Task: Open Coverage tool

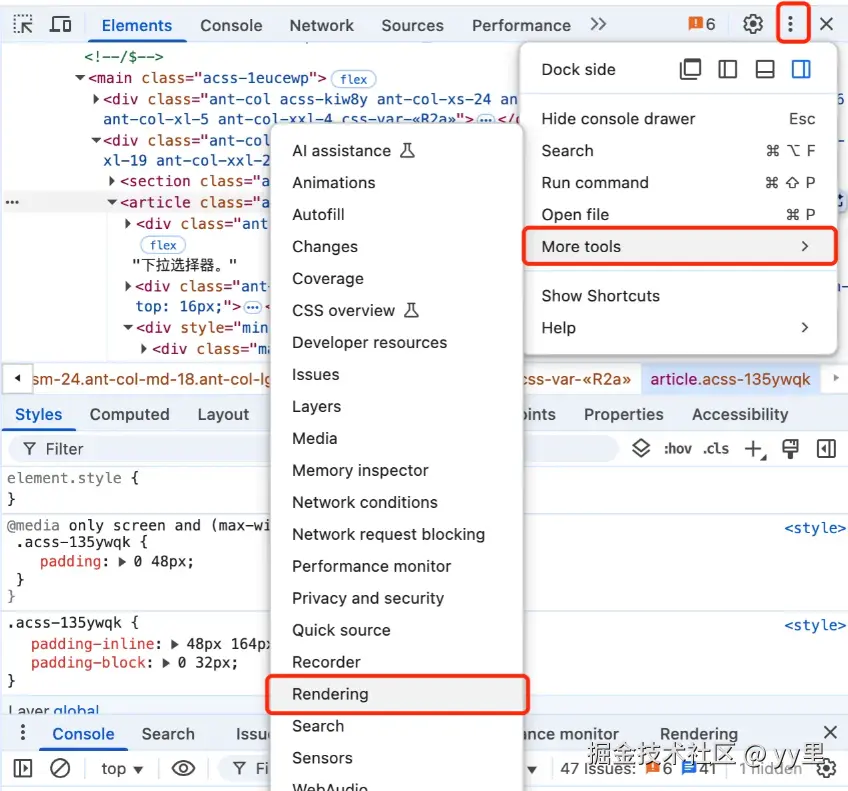Action: click(397, 278)
